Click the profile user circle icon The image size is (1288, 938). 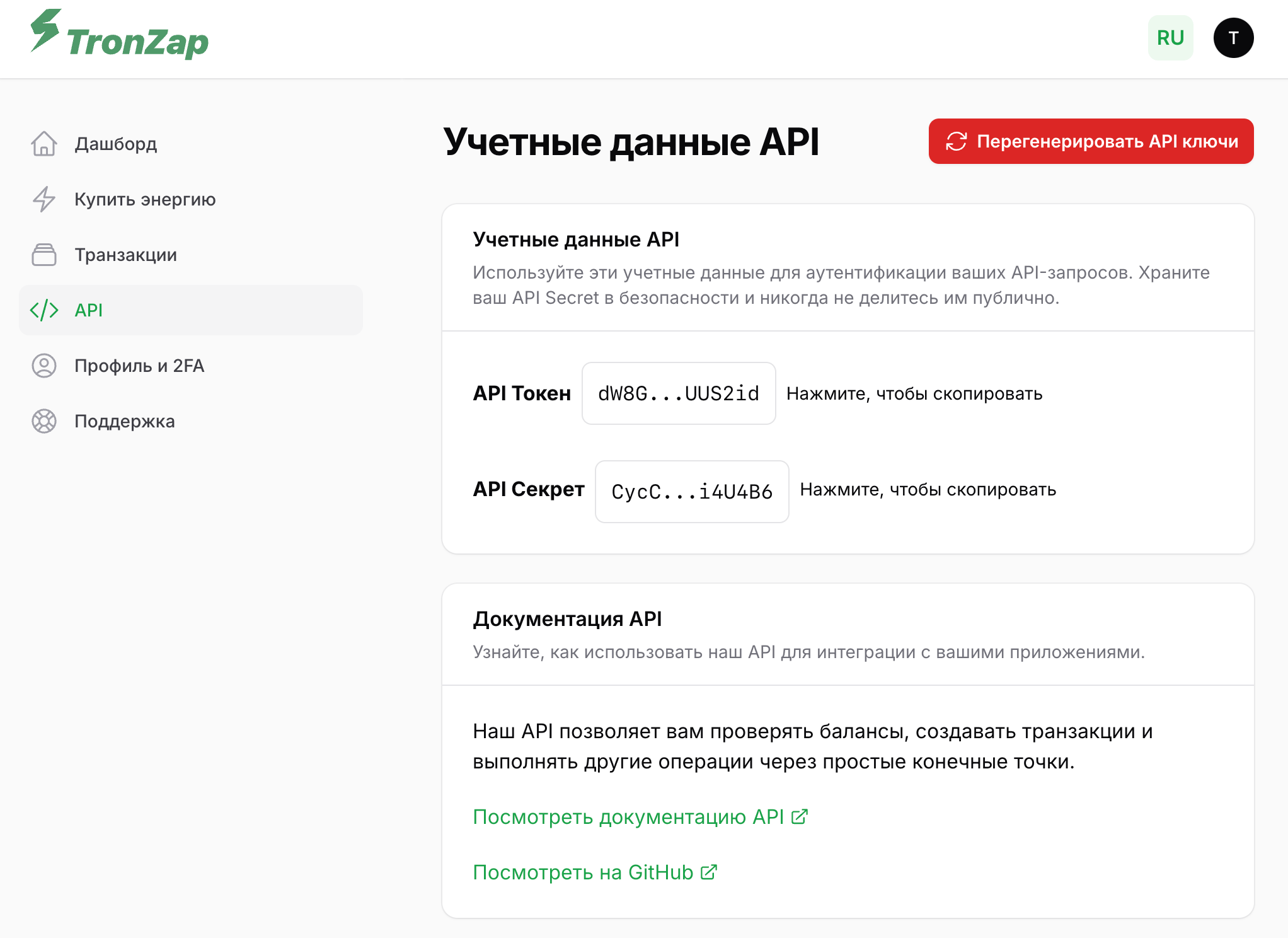44,366
